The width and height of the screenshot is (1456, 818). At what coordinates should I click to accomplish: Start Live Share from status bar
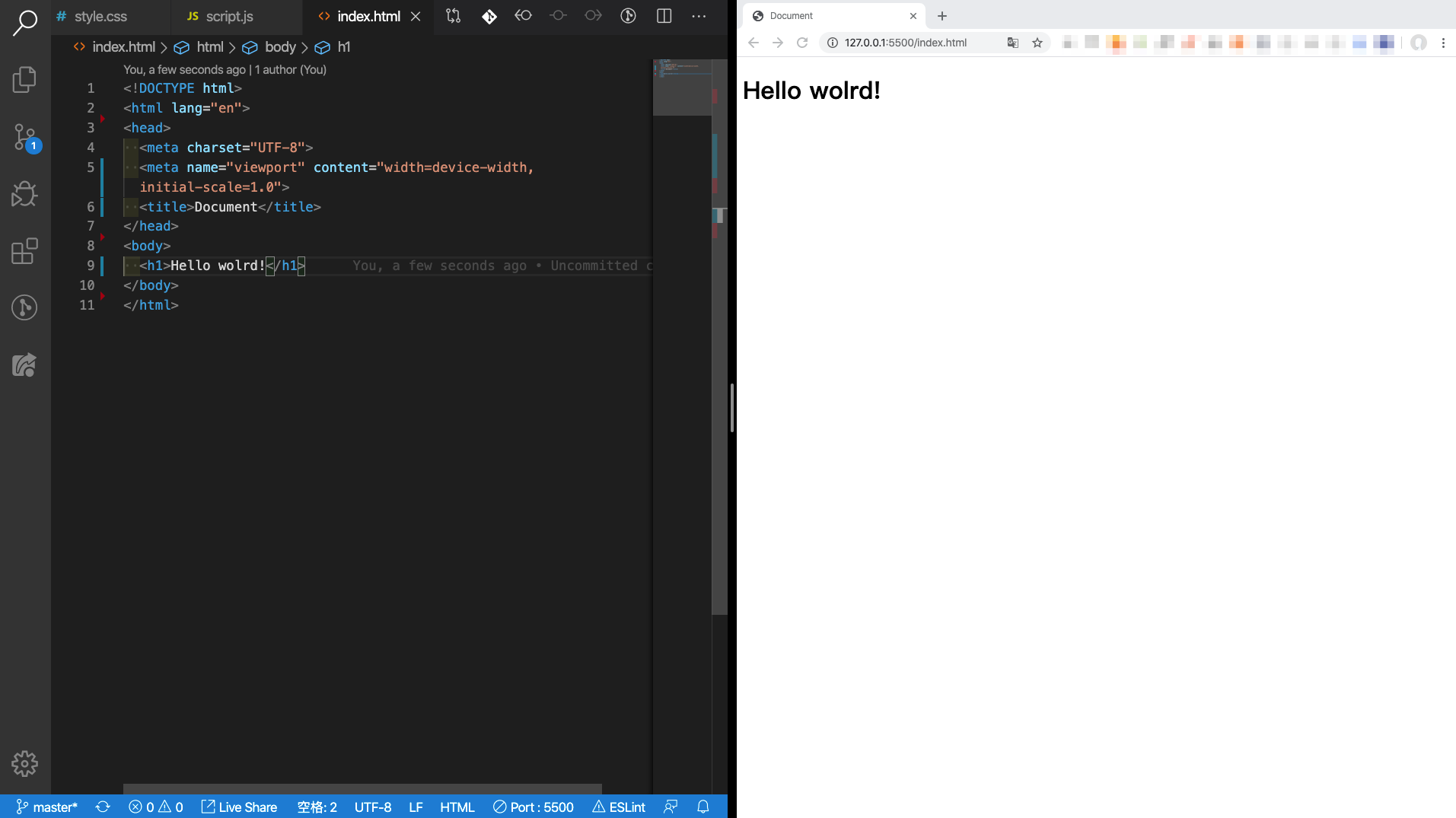pyautogui.click(x=239, y=807)
